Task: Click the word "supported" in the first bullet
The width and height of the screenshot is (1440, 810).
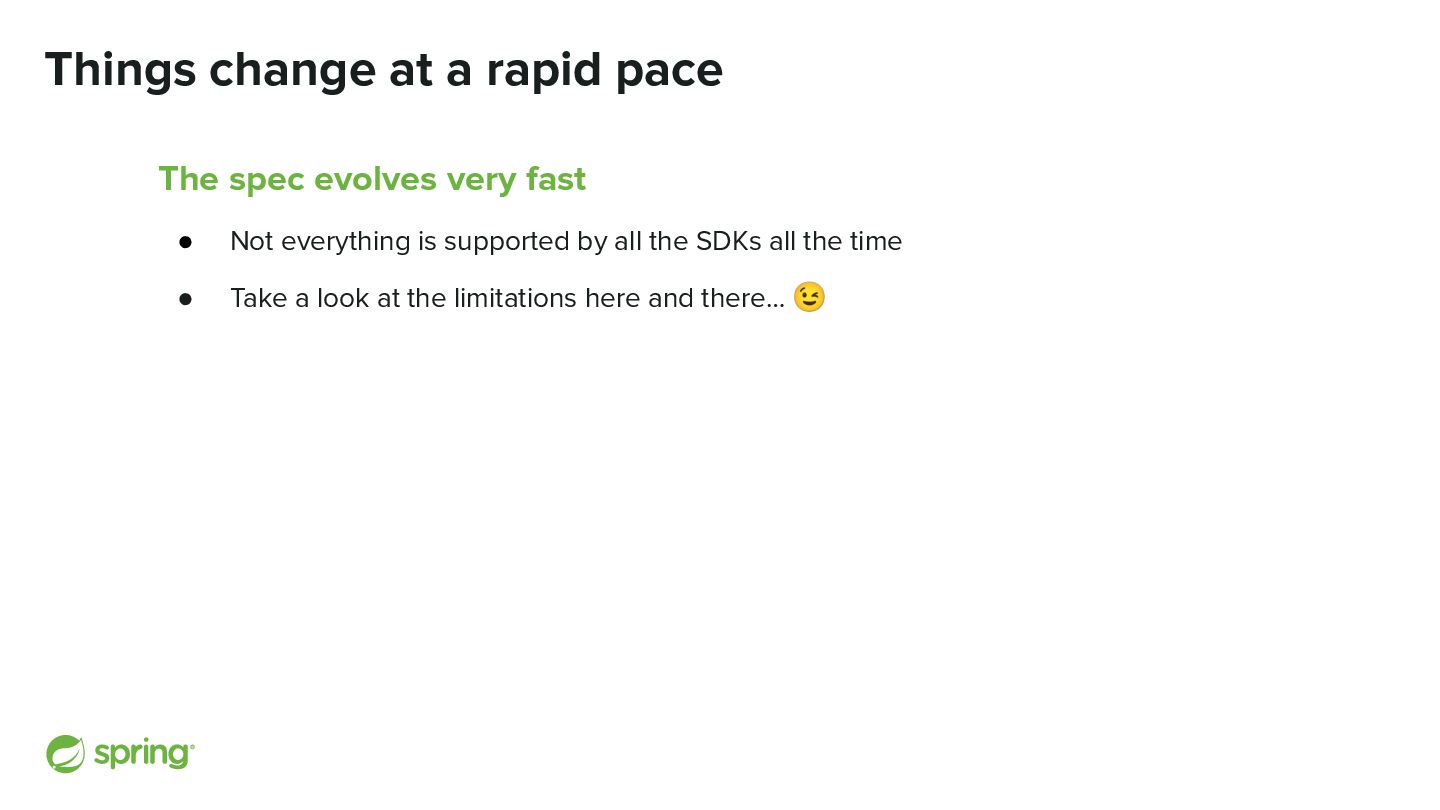Action: (507, 243)
